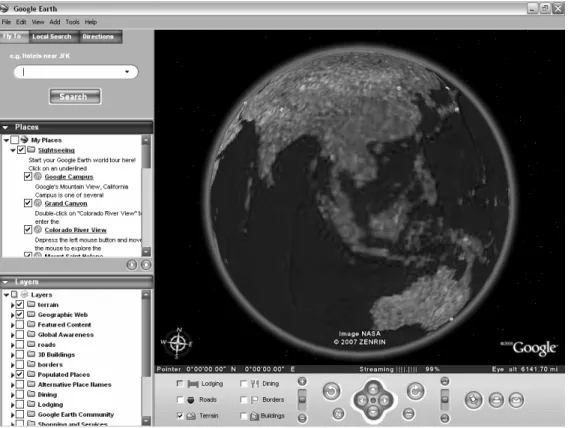The image size is (568, 428).
Task: Open the File menu
Action: click(x=6, y=22)
